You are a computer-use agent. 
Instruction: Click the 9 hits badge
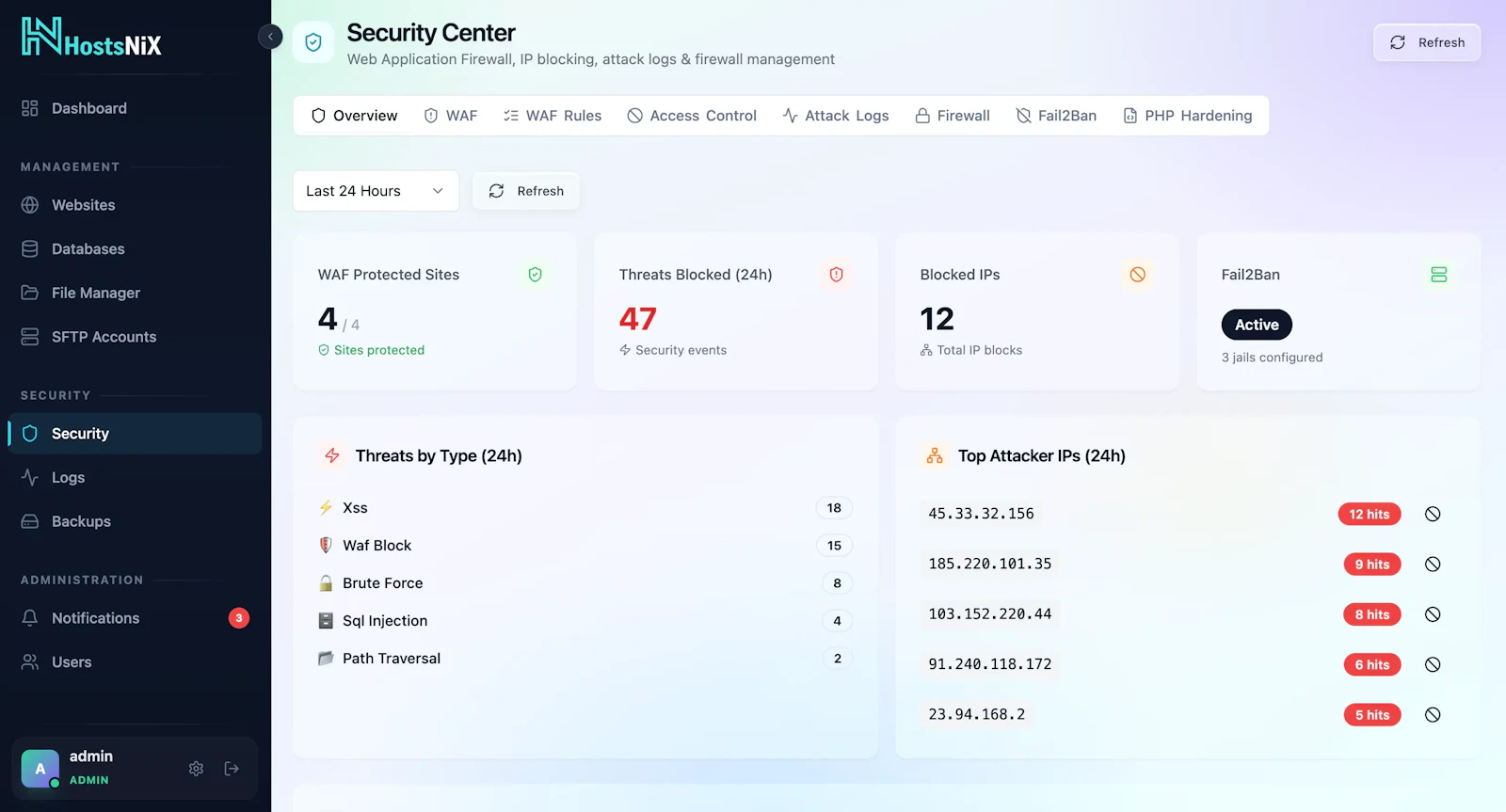click(1372, 565)
